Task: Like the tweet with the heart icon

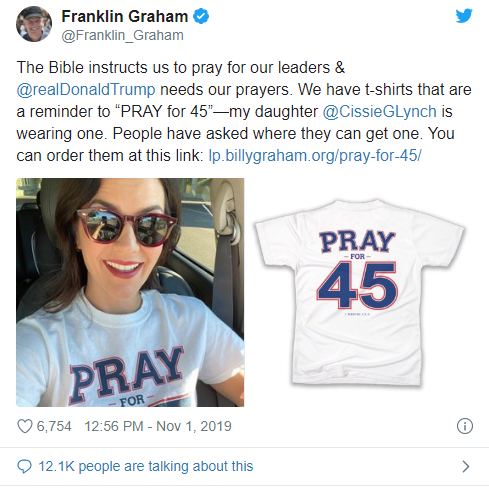Action: [x=25, y=426]
